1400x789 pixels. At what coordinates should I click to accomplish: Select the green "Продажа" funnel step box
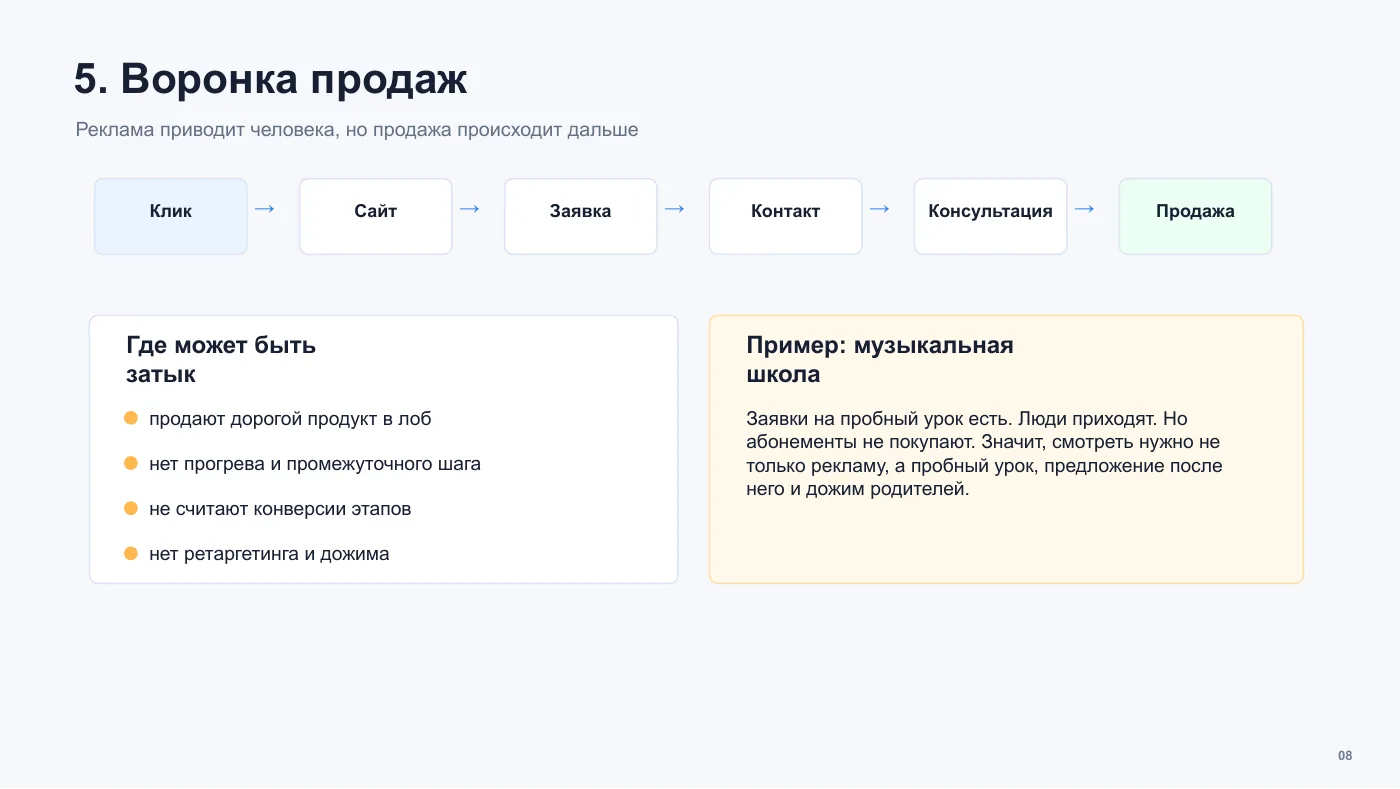pyautogui.click(x=1196, y=216)
